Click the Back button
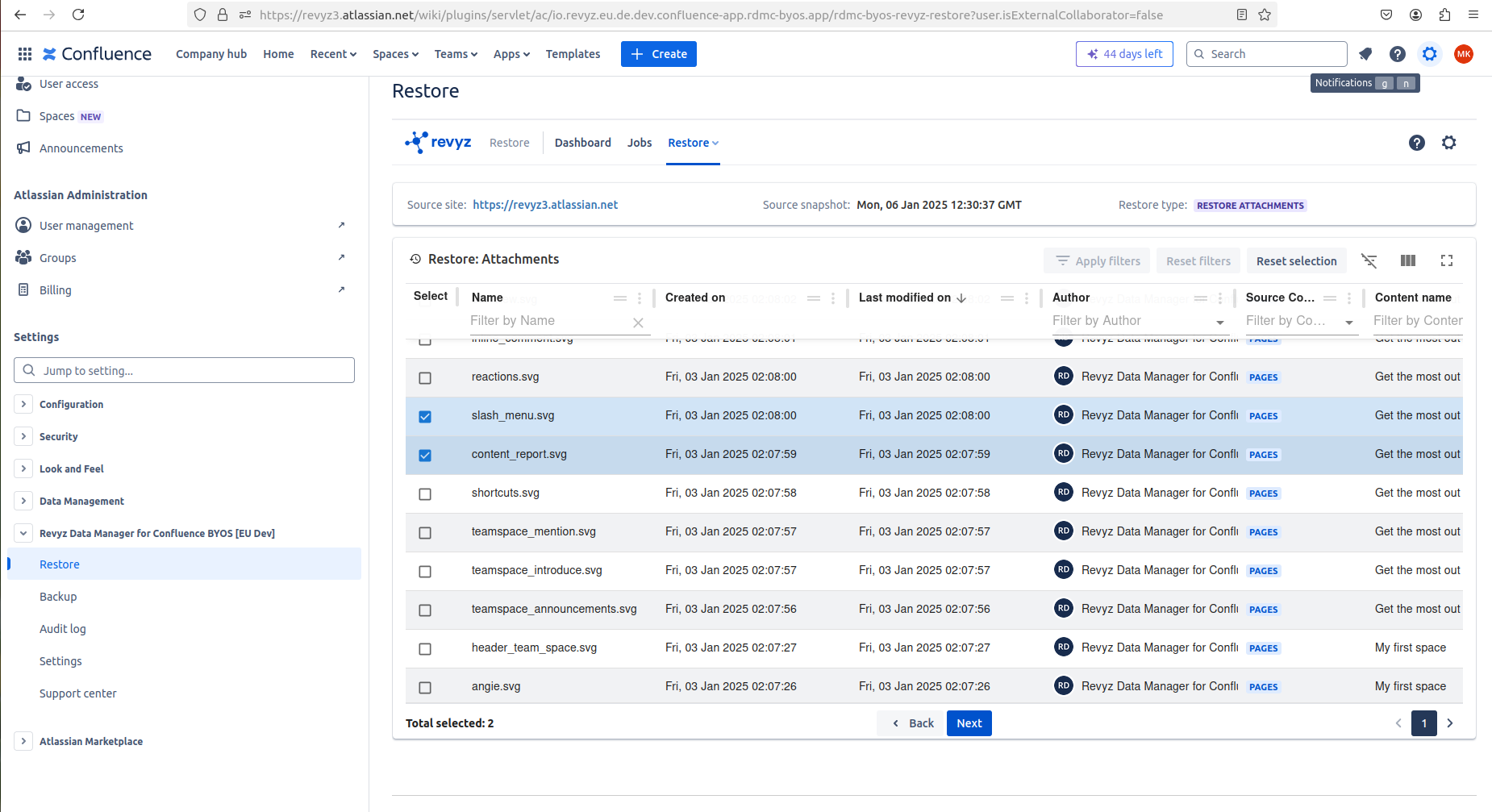The height and width of the screenshot is (812, 1492). point(912,723)
